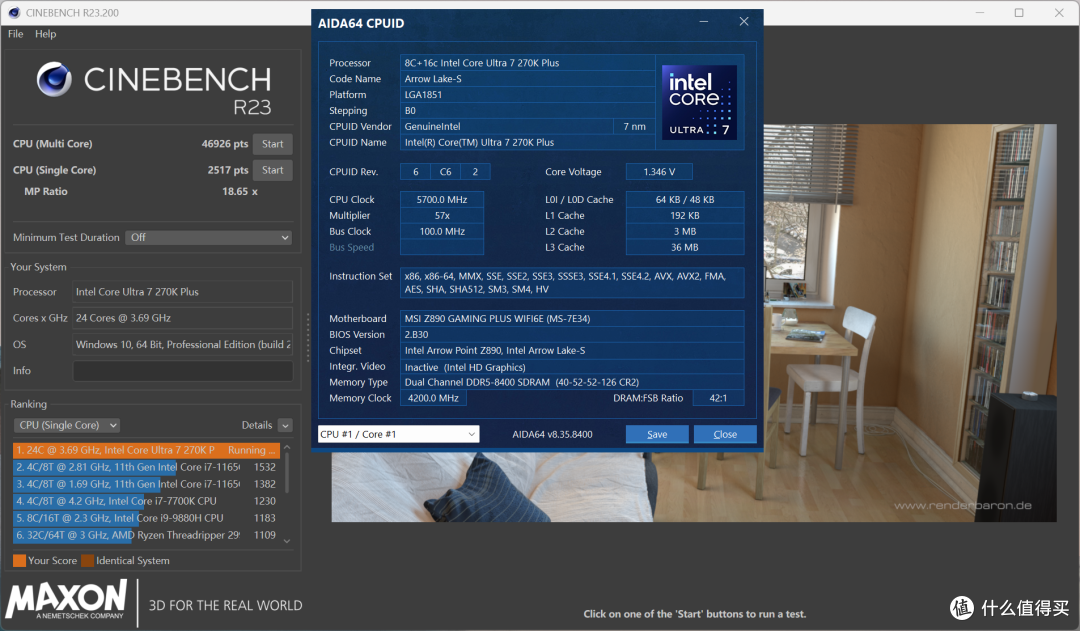Click the Close button in AIDA64 CPUID
This screenshot has height=631, width=1080.
(x=725, y=434)
